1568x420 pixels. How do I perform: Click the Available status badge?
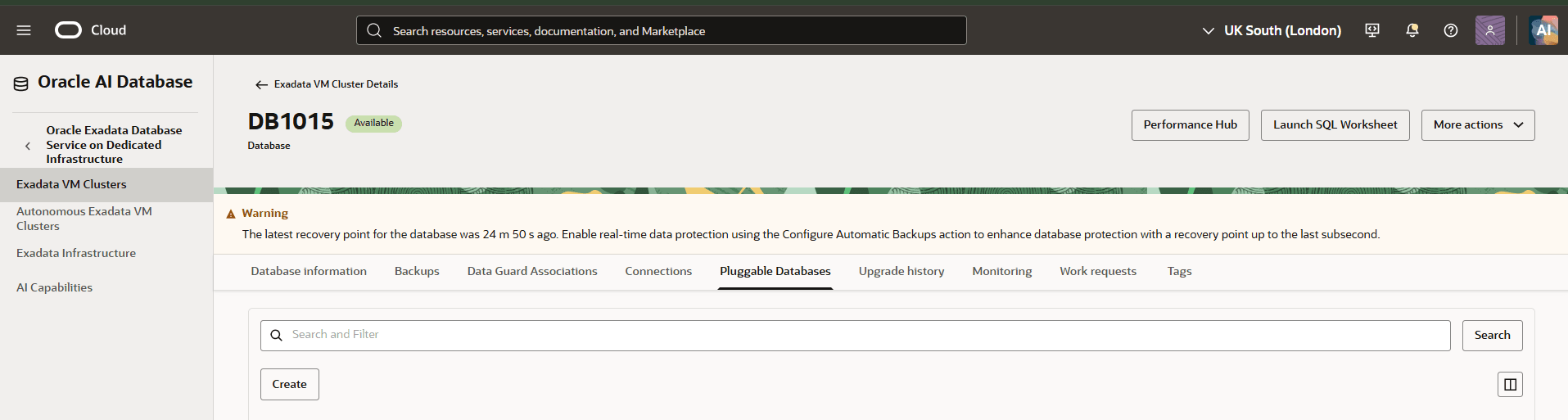point(373,123)
